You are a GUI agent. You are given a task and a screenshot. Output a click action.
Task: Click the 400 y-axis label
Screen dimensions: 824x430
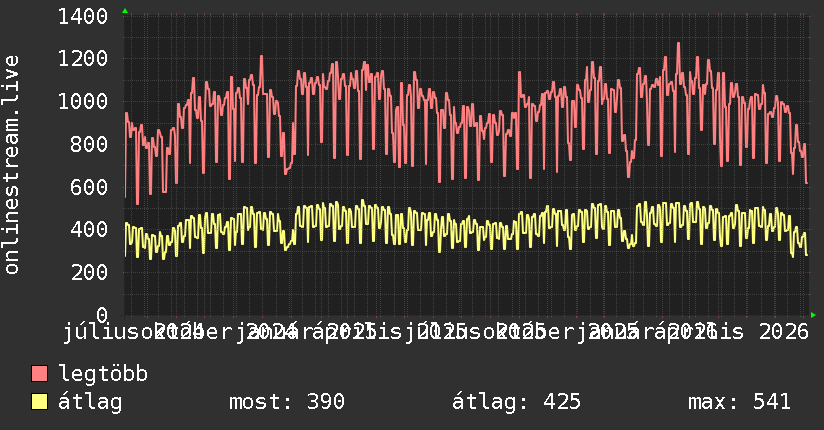pyautogui.click(x=89, y=229)
